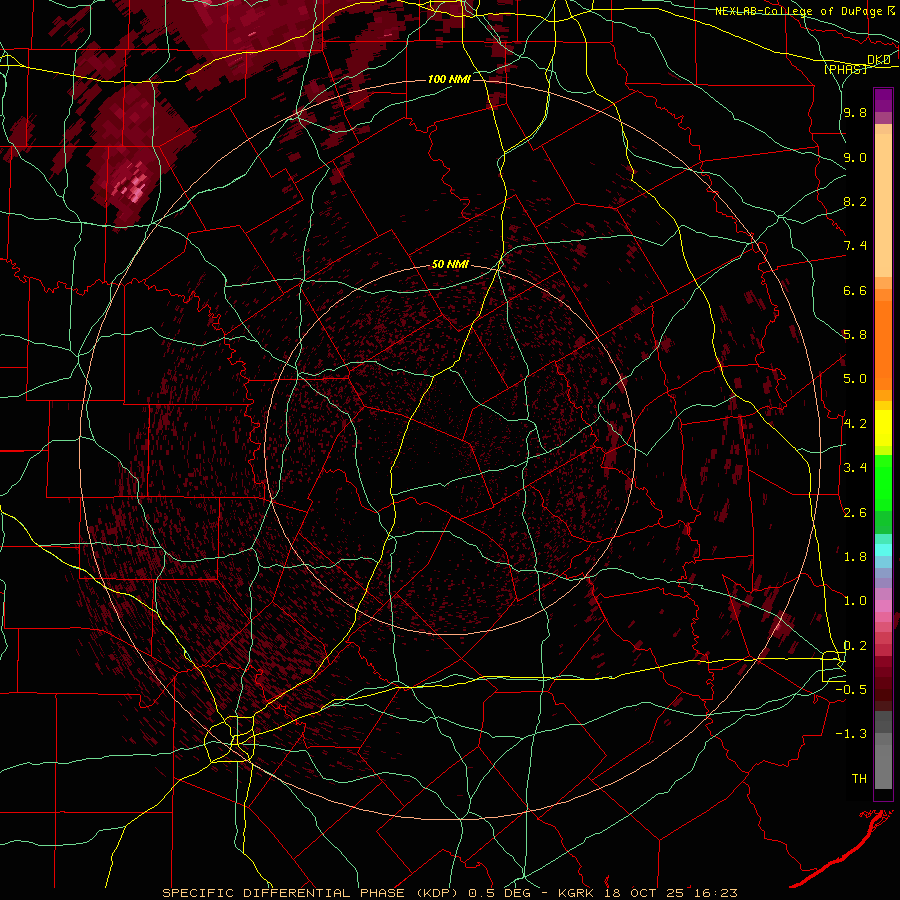Screen dimensions: 900x900
Task: Click the 9.8 scale value
Action: pos(855,113)
